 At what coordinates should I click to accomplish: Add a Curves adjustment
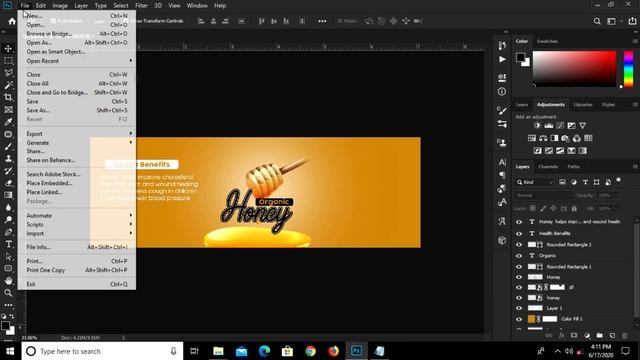point(560,126)
